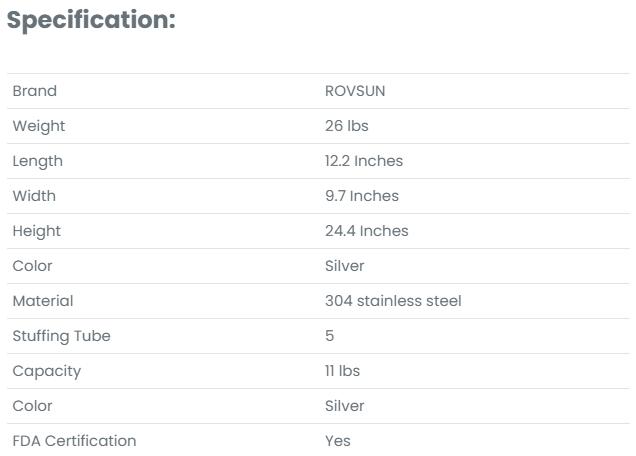Screen dimensions: 636x456
Task: Select the Capacity row label
Action: click(x=47, y=371)
